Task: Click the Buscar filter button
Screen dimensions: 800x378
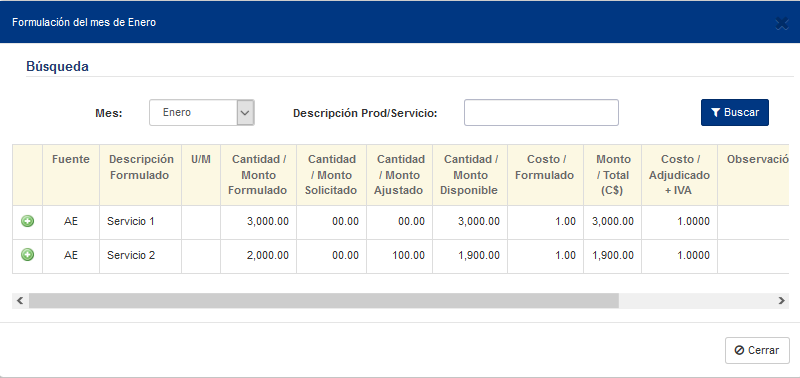Action: coord(735,112)
